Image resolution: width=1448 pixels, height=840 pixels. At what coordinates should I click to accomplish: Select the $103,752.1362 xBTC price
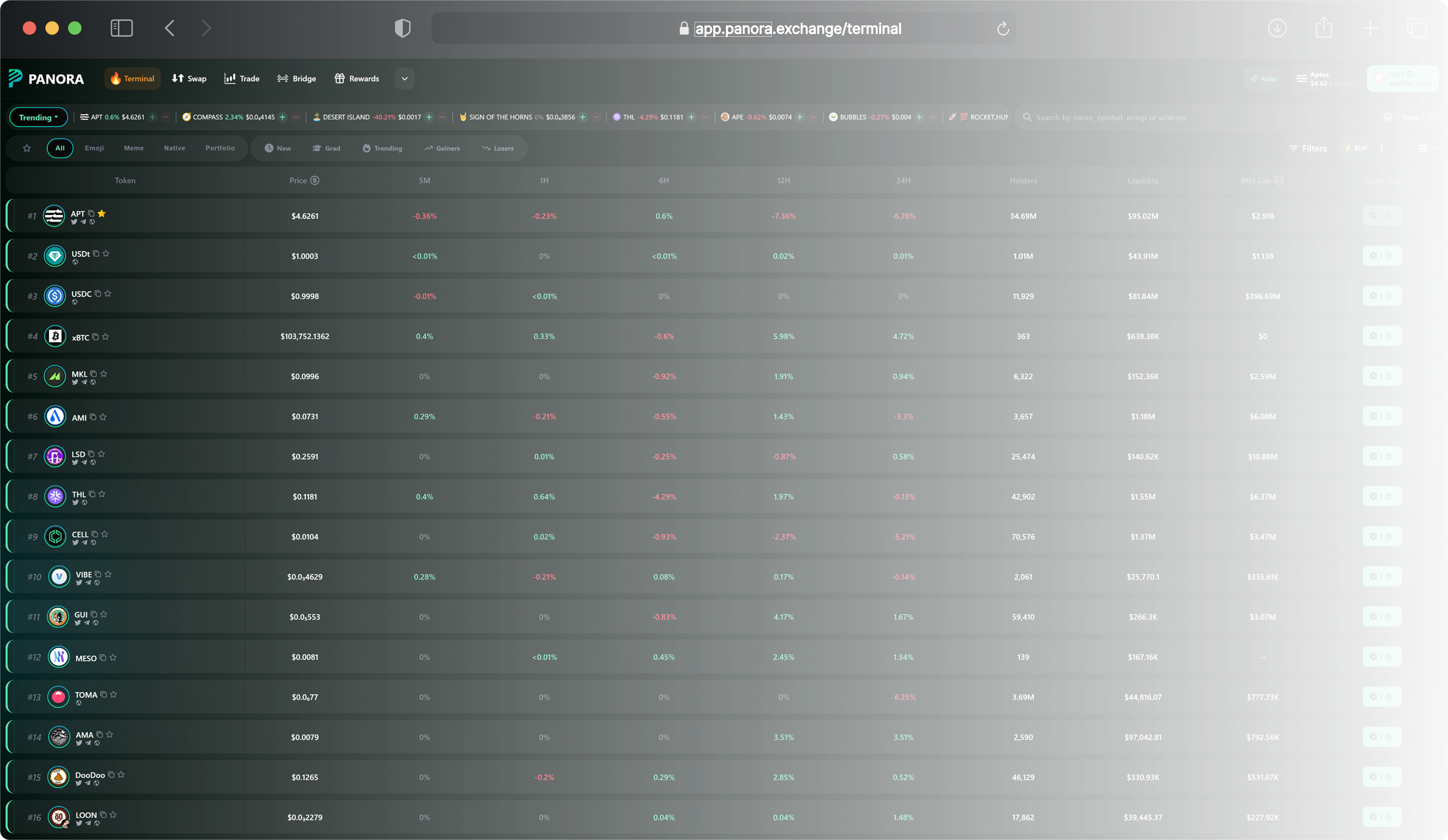pos(304,336)
